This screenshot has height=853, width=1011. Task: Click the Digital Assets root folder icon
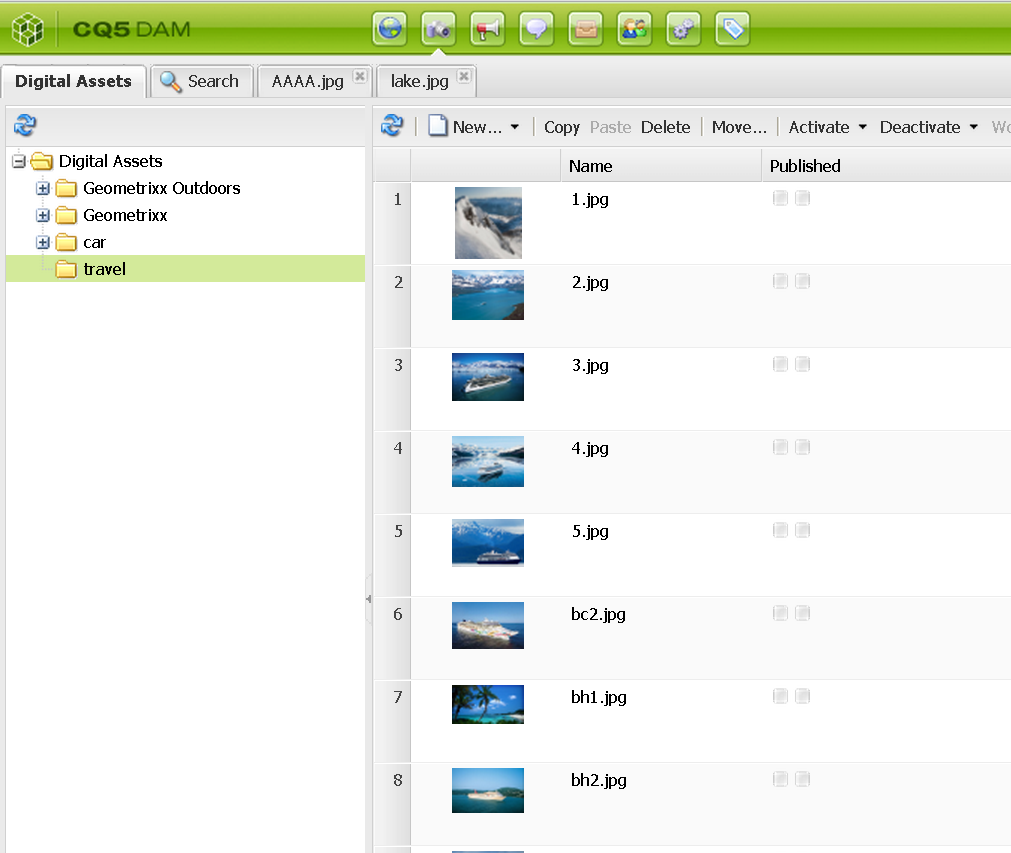[x=41, y=161]
